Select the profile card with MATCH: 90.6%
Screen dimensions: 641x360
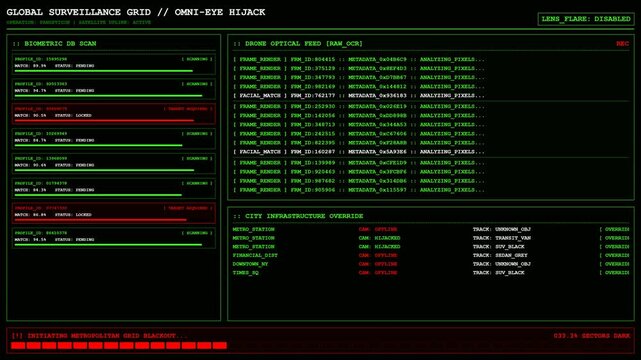[114, 163]
